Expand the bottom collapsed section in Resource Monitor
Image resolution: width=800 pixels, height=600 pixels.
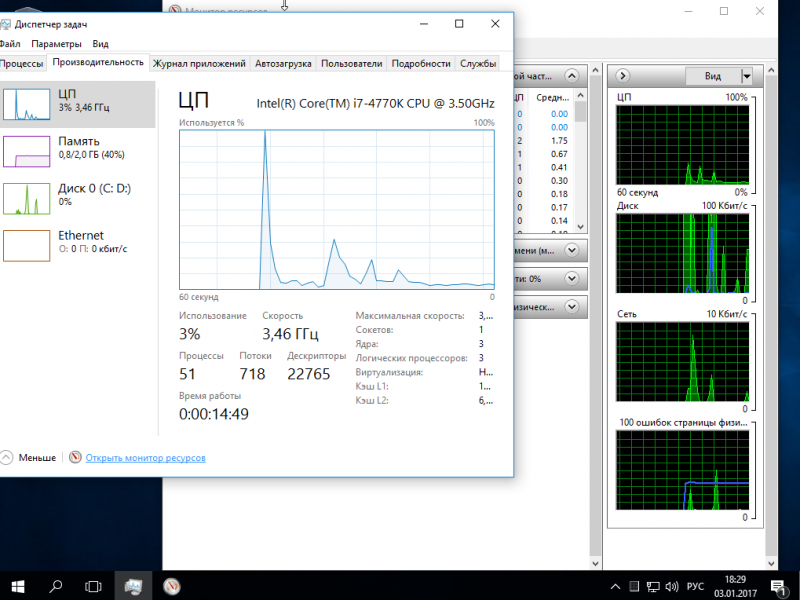(x=572, y=307)
